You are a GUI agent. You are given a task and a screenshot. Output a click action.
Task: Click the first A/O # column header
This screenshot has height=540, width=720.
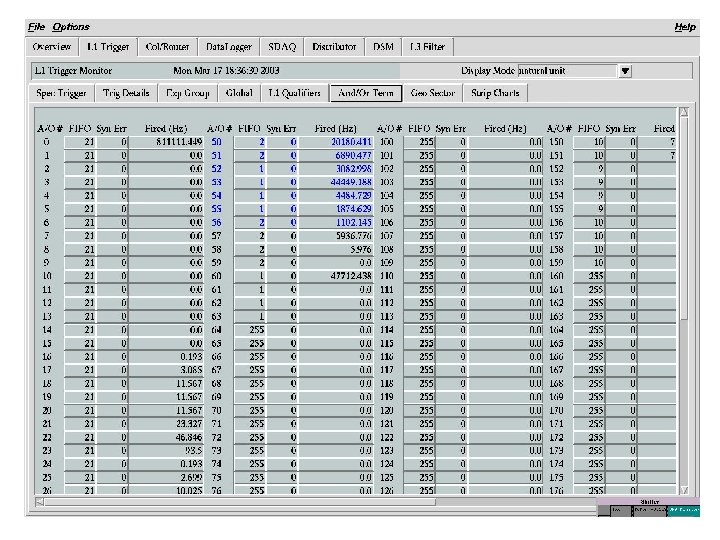(50, 129)
